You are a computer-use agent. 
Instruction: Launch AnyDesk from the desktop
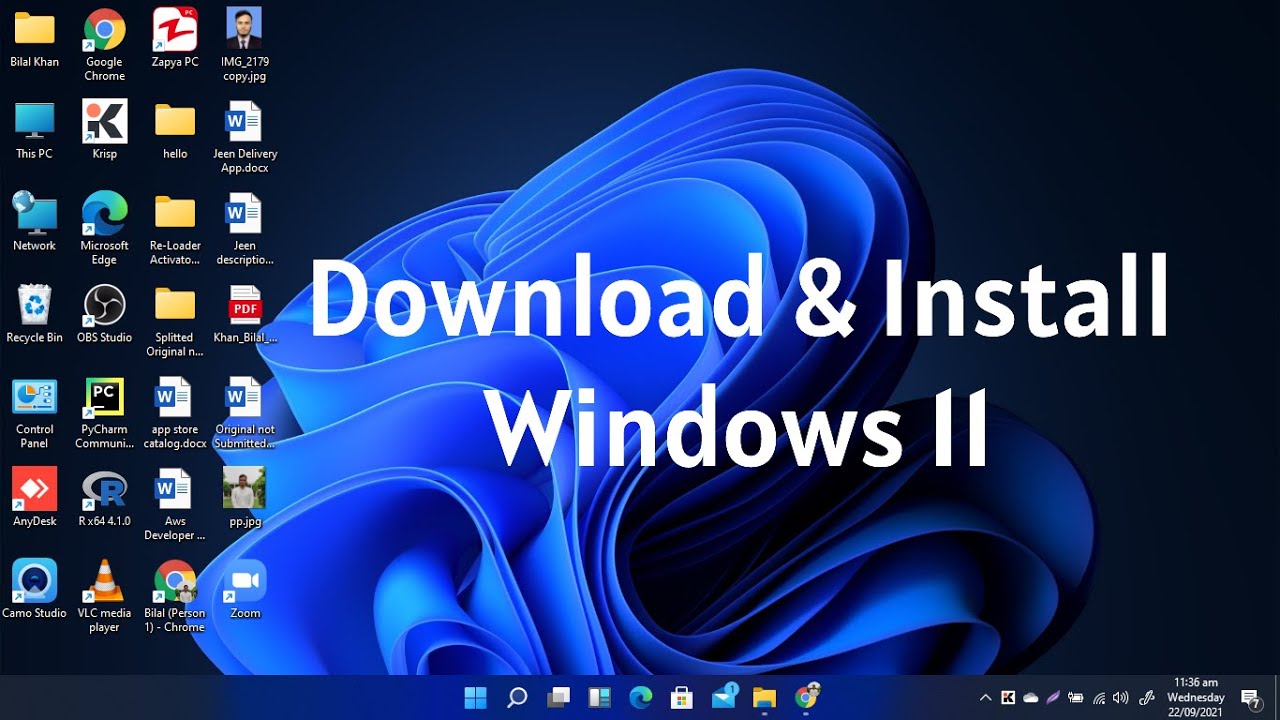pyautogui.click(x=34, y=498)
